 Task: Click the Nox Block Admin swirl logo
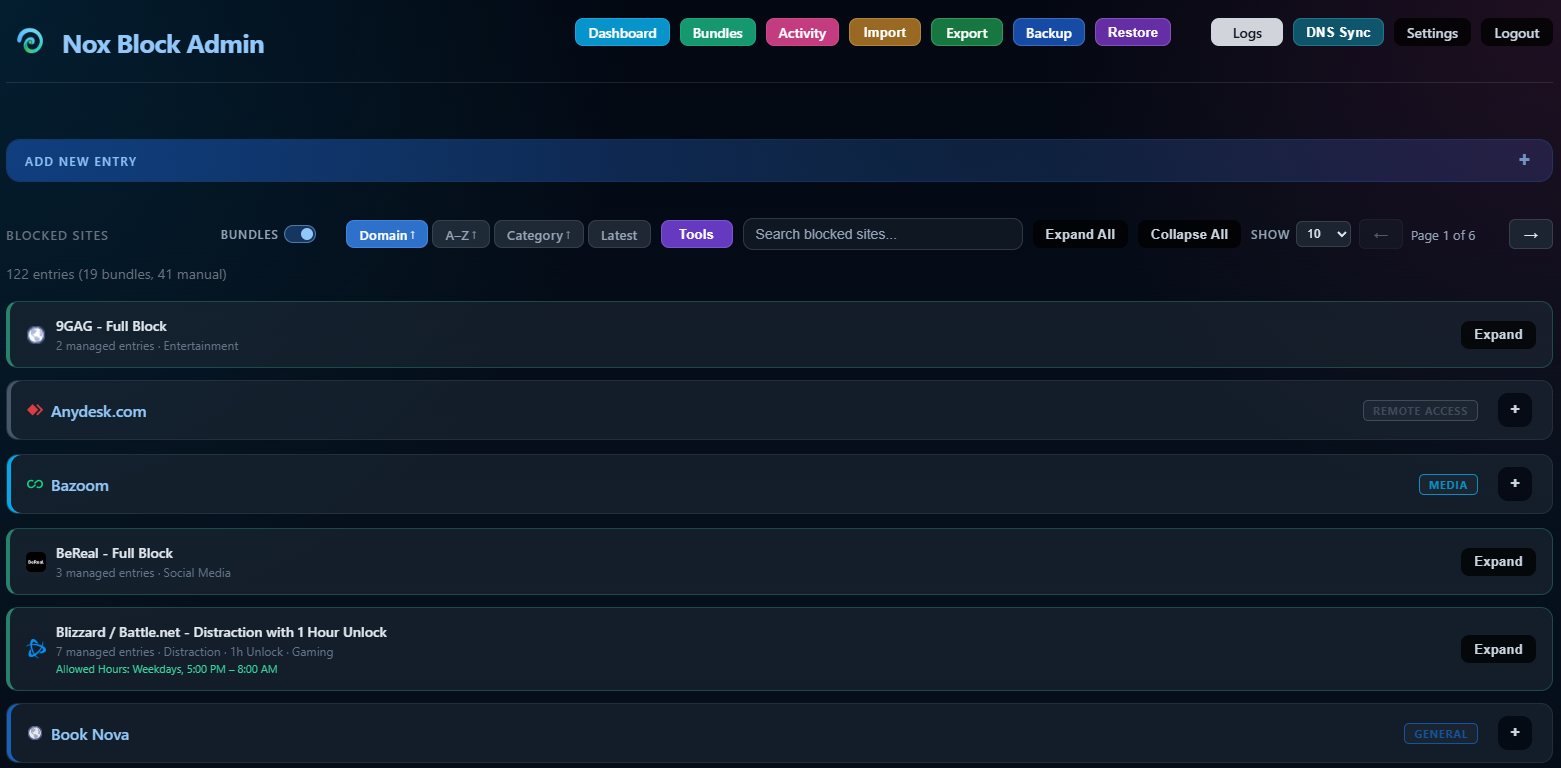[x=30, y=41]
